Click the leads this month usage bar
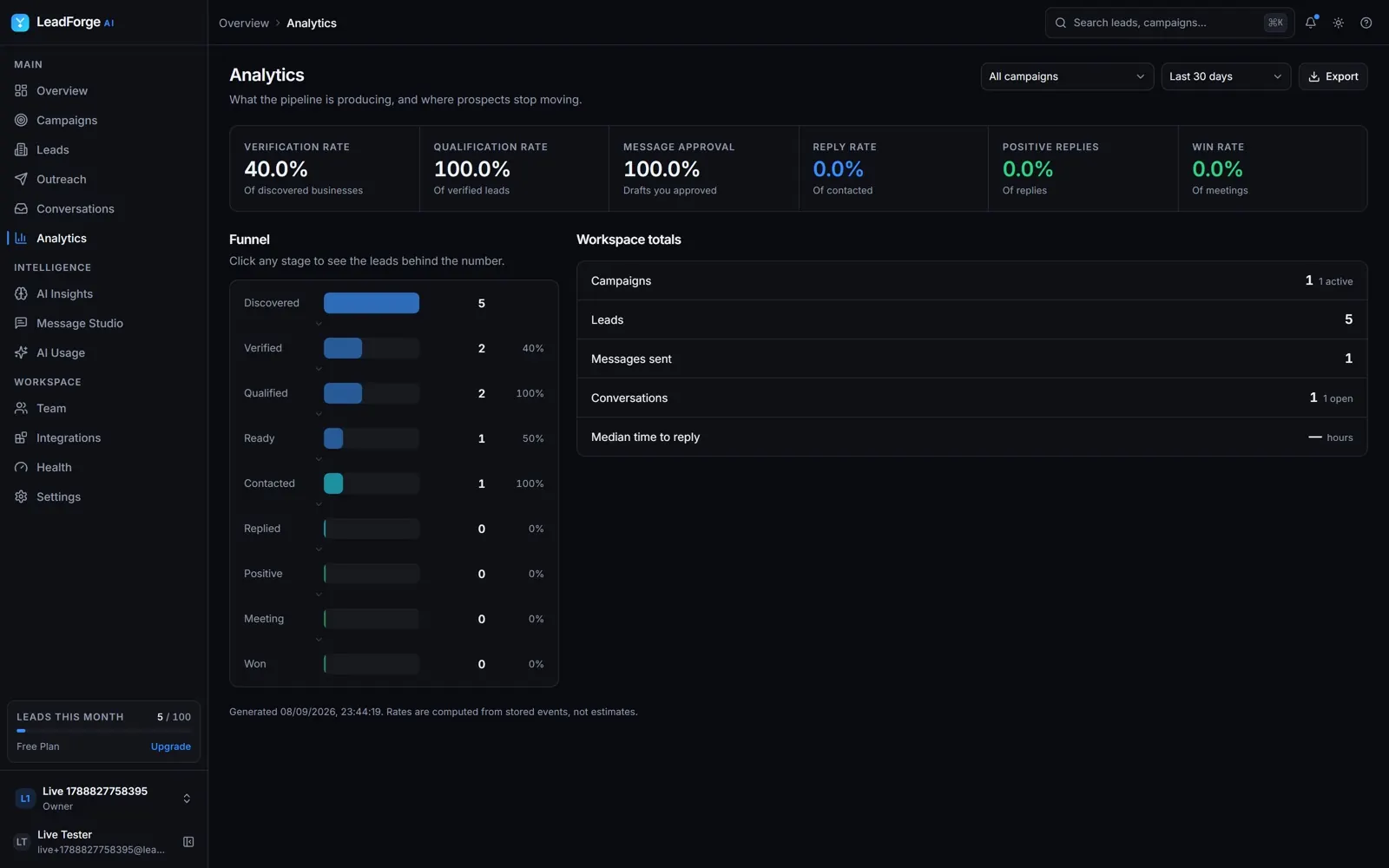 tap(104, 731)
